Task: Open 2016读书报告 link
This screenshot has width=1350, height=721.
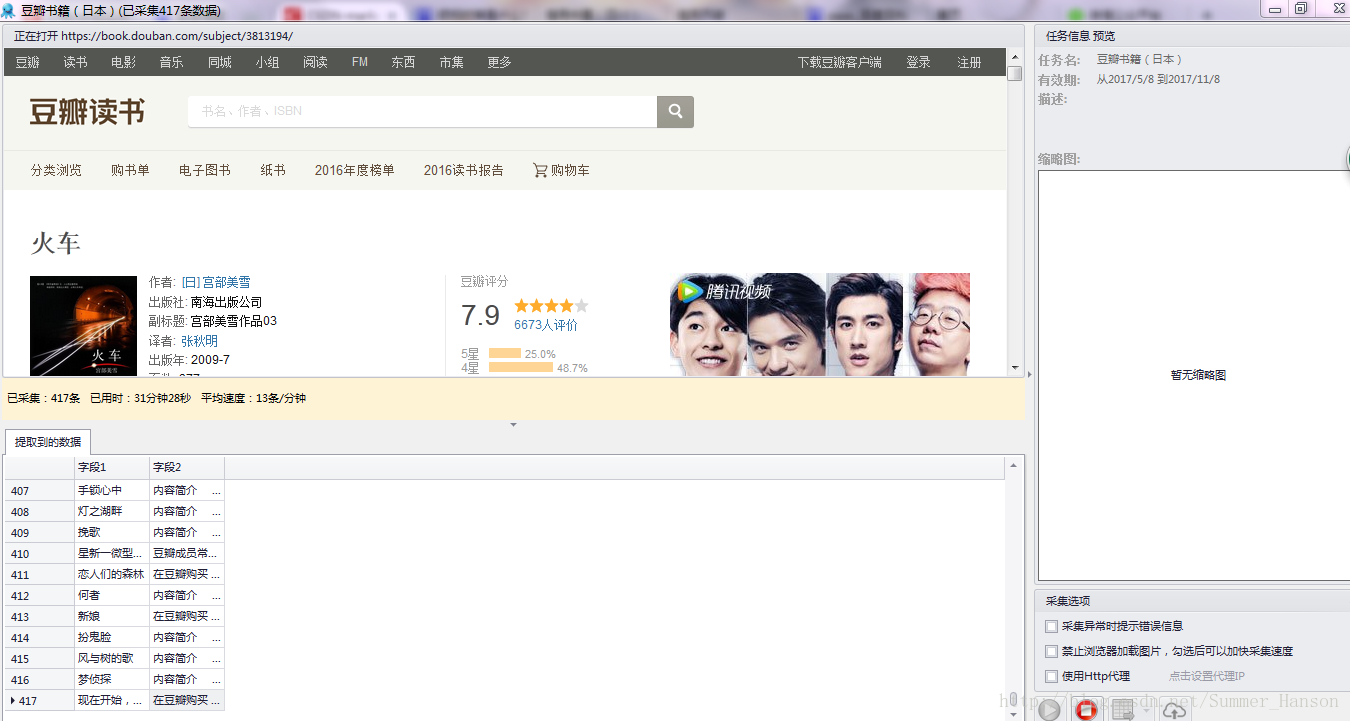Action: click(463, 170)
